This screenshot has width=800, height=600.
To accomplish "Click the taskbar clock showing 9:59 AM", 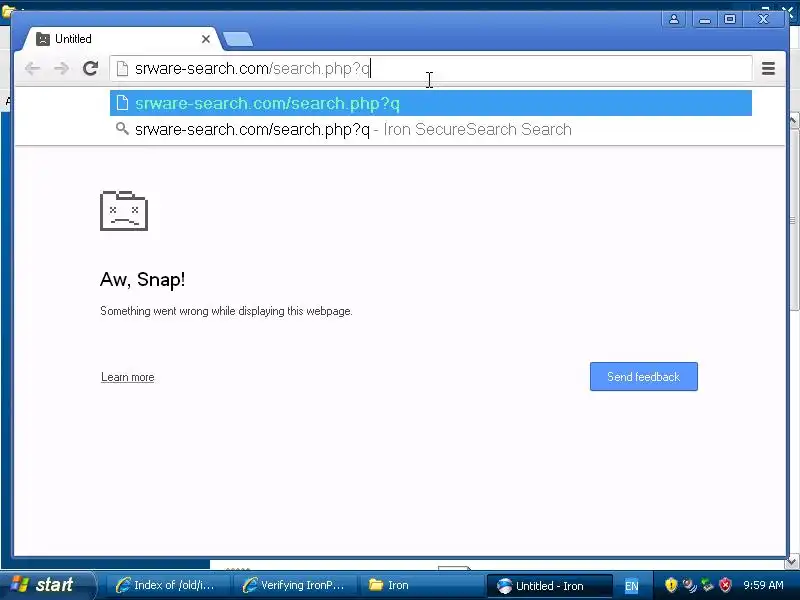I will (763, 585).
